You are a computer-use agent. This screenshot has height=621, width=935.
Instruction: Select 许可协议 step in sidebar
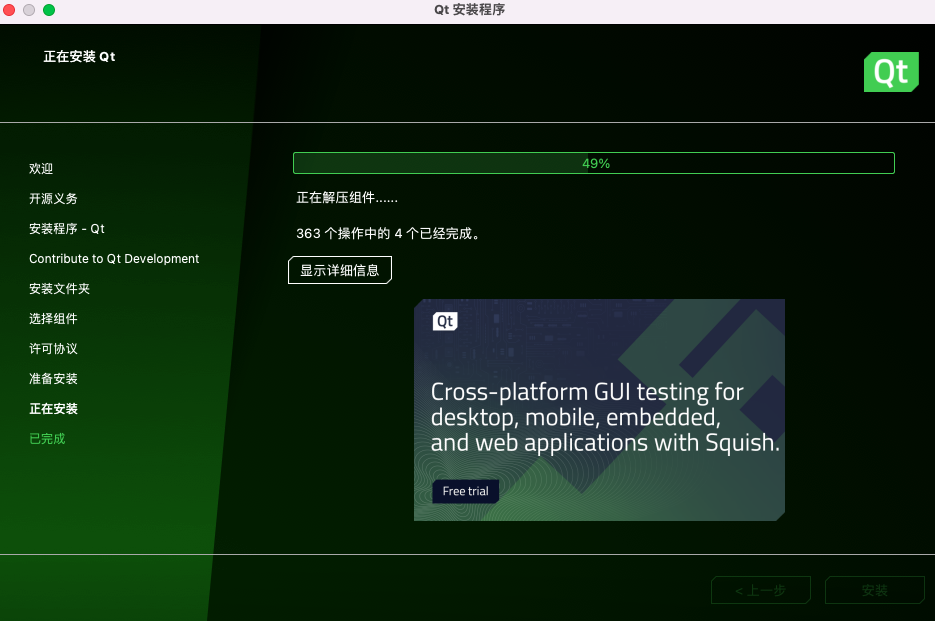[53, 348]
